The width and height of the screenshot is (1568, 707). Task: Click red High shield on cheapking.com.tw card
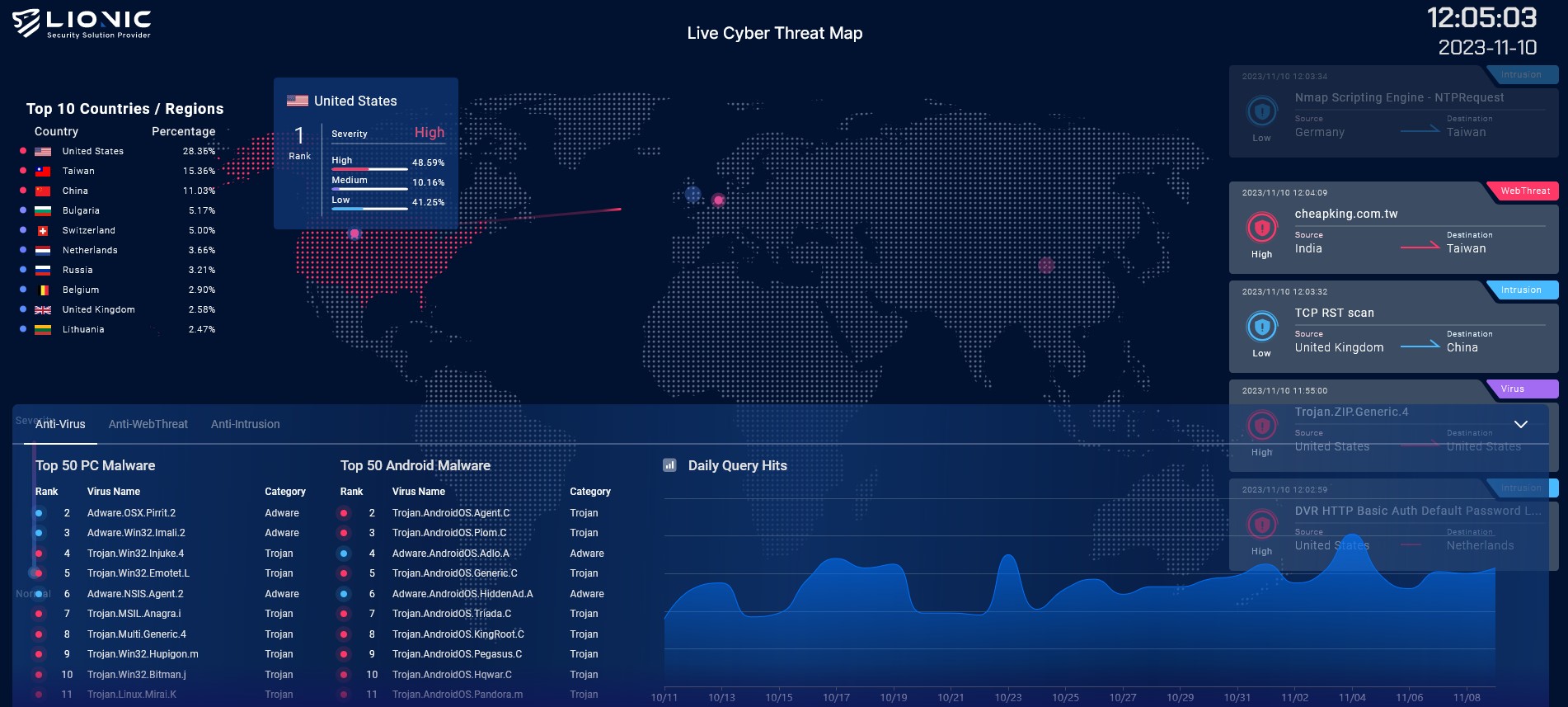point(1261,227)
